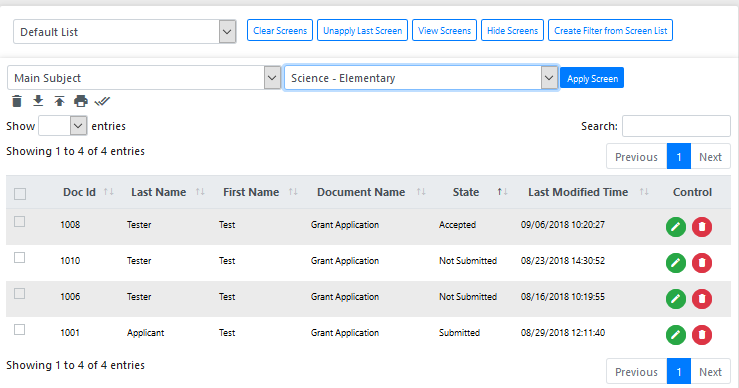
Task: Delete document 1006 with red trash icon
Action: click(x=702, y=299)
